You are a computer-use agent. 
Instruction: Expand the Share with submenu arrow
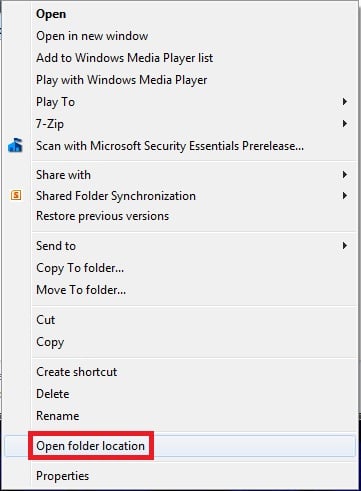point(345,175)
